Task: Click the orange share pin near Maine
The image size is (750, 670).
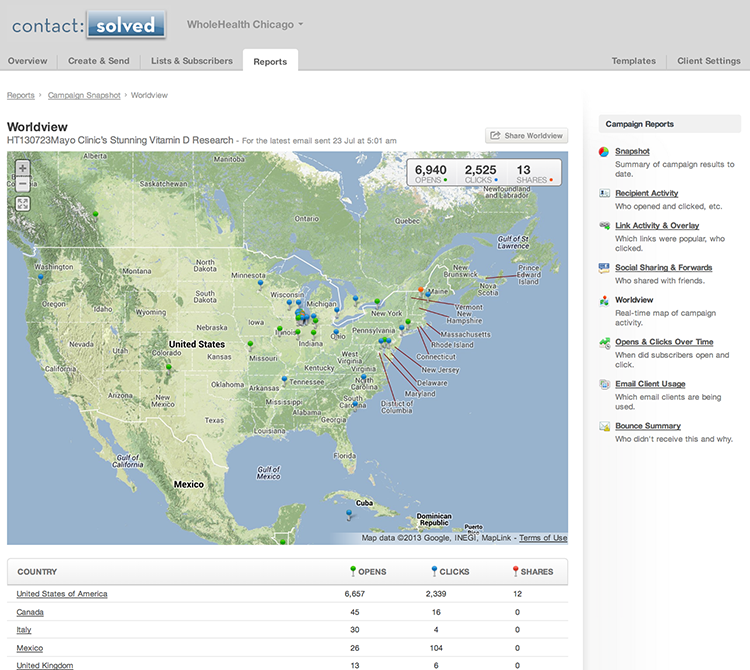Action: click(421, 291)
